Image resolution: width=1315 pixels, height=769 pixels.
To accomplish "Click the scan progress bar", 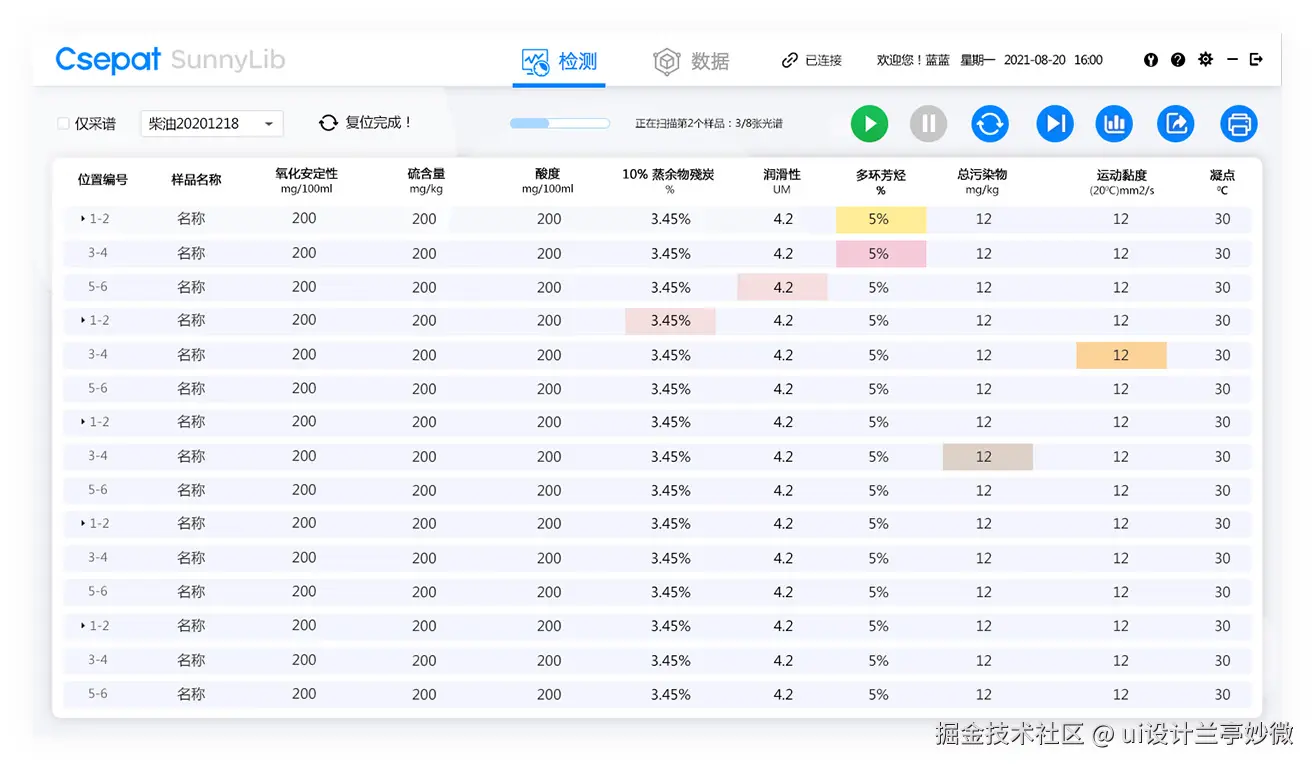I will (559, 123).
